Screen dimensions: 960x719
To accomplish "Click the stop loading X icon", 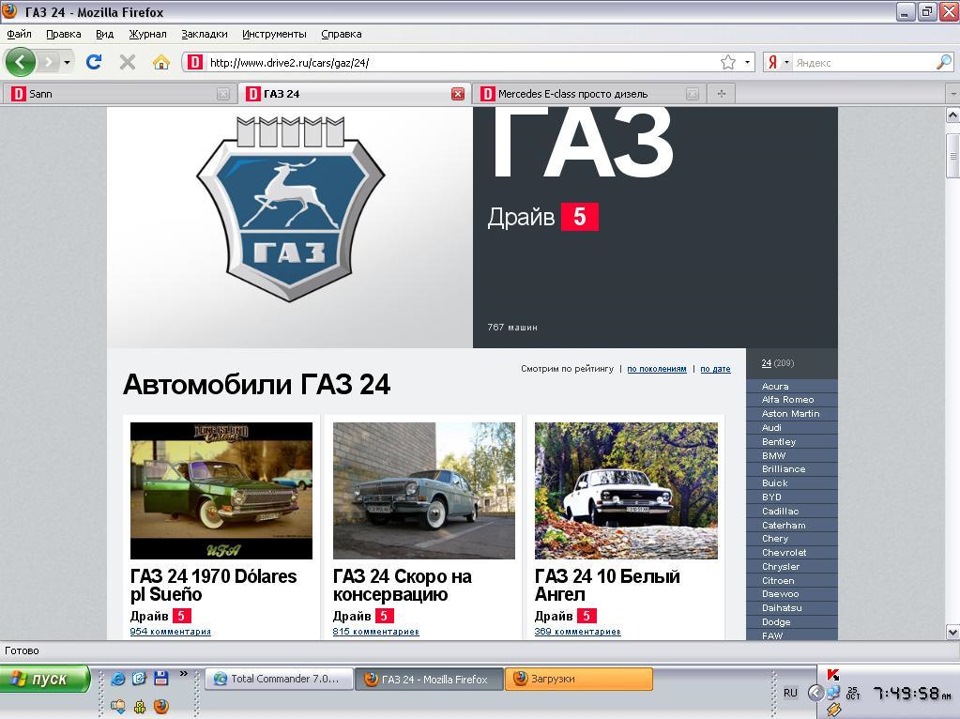I will tap(127, 62).
